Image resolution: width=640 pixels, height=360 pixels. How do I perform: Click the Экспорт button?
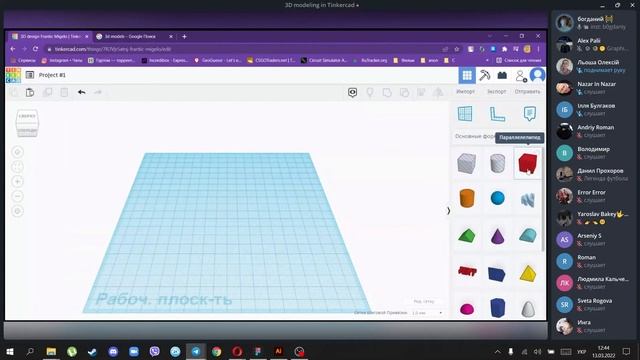(497, 91)
